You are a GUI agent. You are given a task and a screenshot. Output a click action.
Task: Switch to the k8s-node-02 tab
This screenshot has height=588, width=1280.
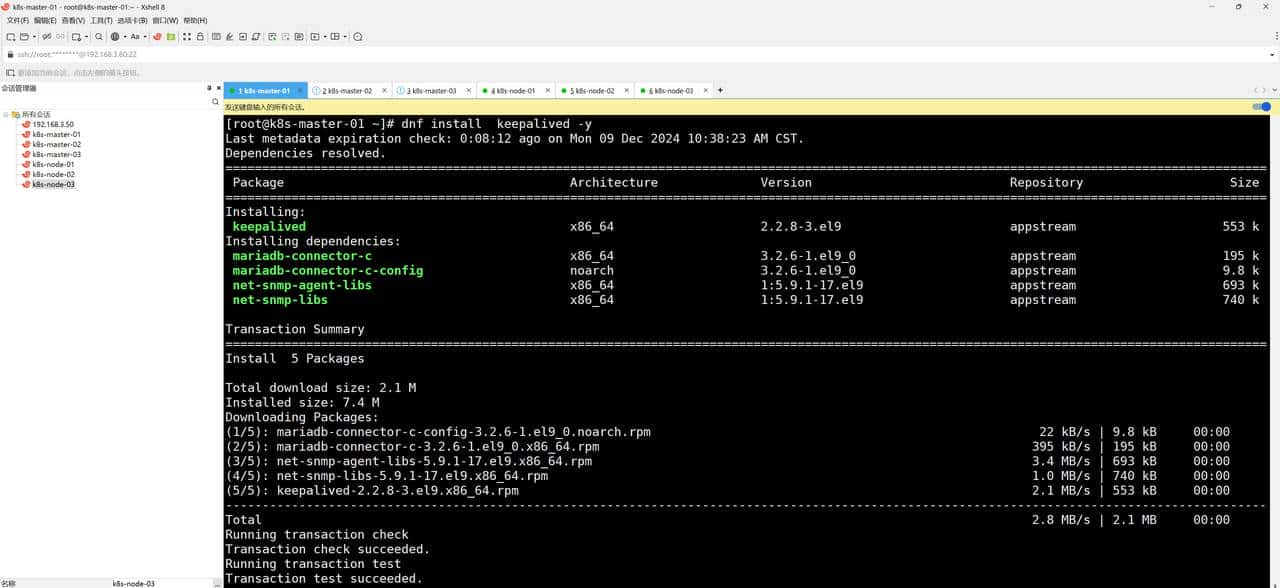(x=594, y=90)
